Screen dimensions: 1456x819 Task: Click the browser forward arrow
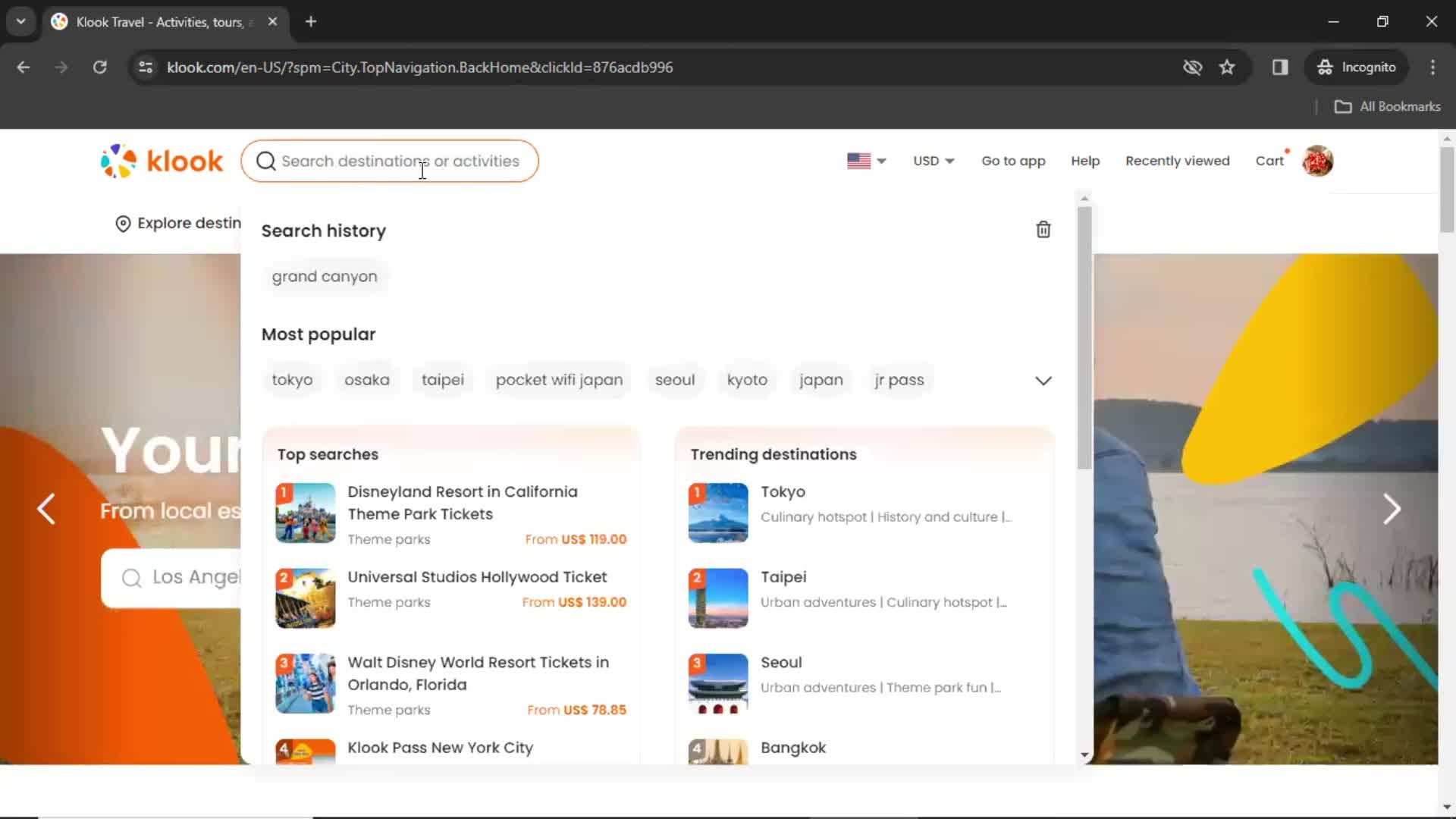click(61, 67)
